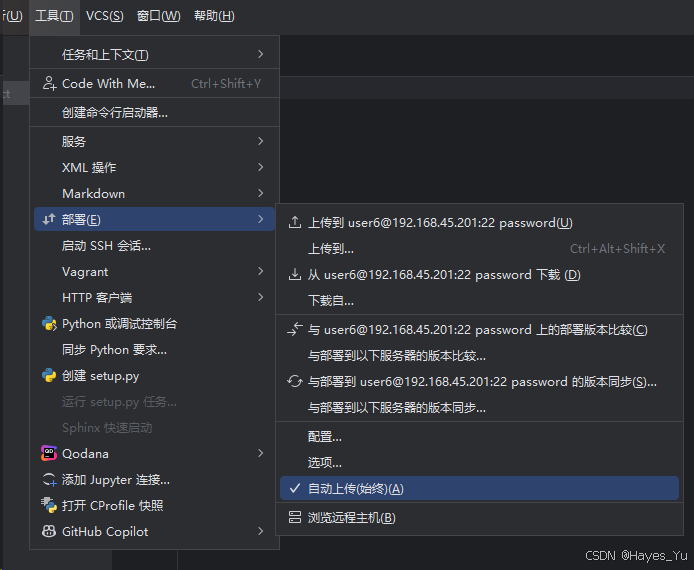Screen dimensions: 694x570
Task: Click the Vagrant menu label
Action: pos(85,272)
